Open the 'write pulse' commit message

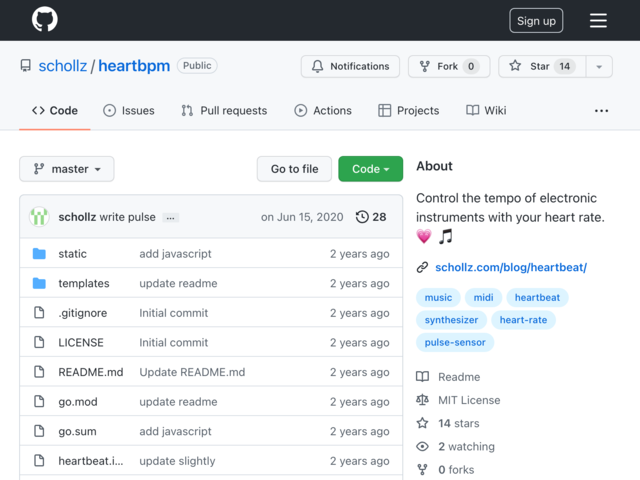pyautogui.click(x=127, y=217)
